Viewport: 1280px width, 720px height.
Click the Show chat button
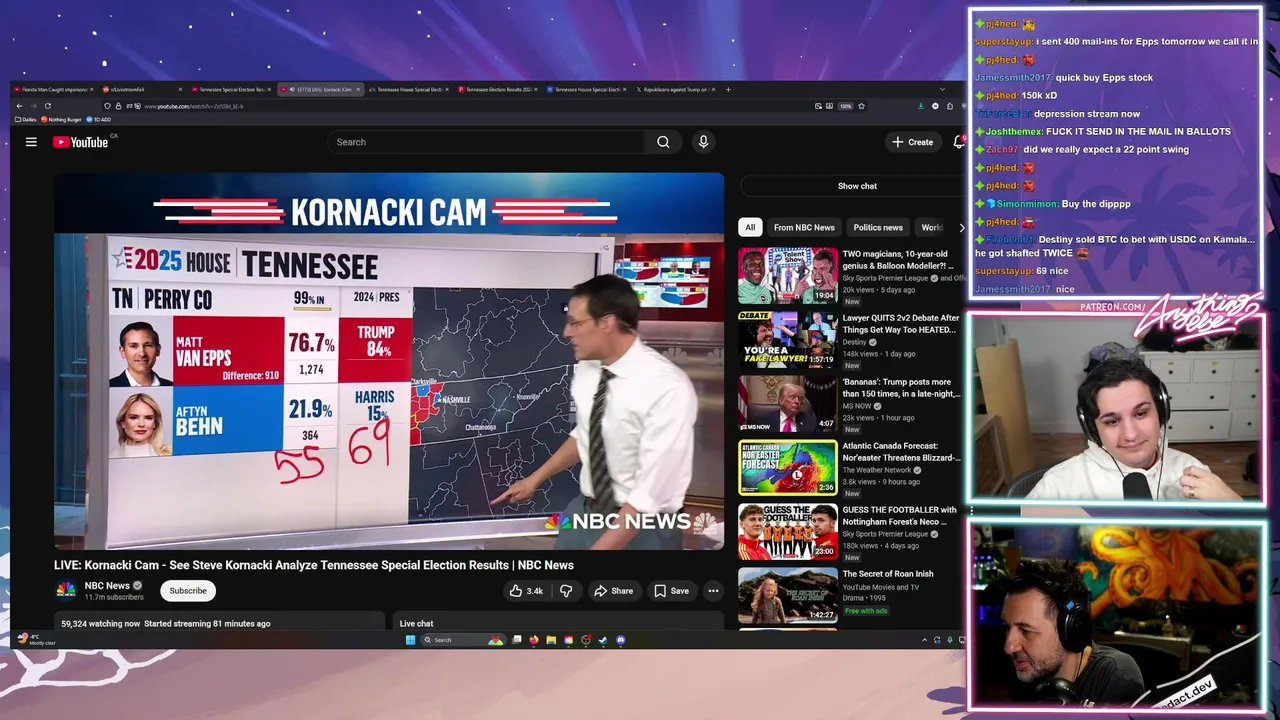click(857, 186)
